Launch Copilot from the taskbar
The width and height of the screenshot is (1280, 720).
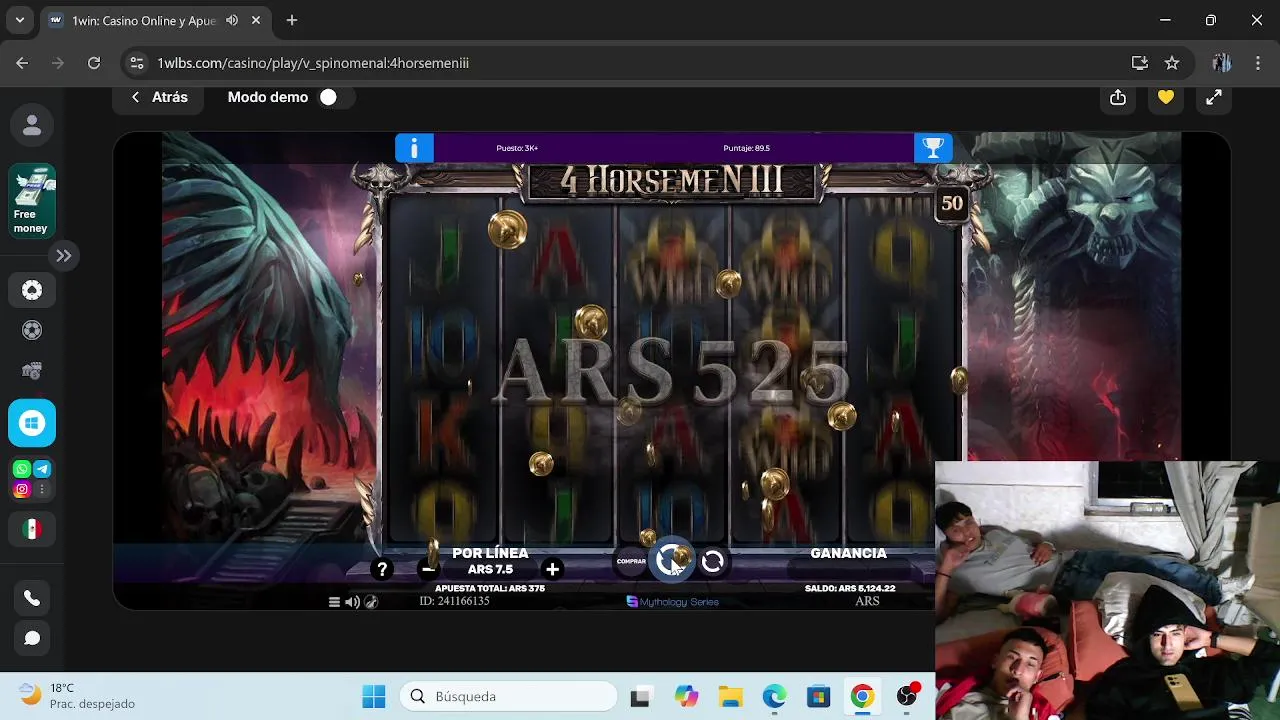click(x=686, y=697)
